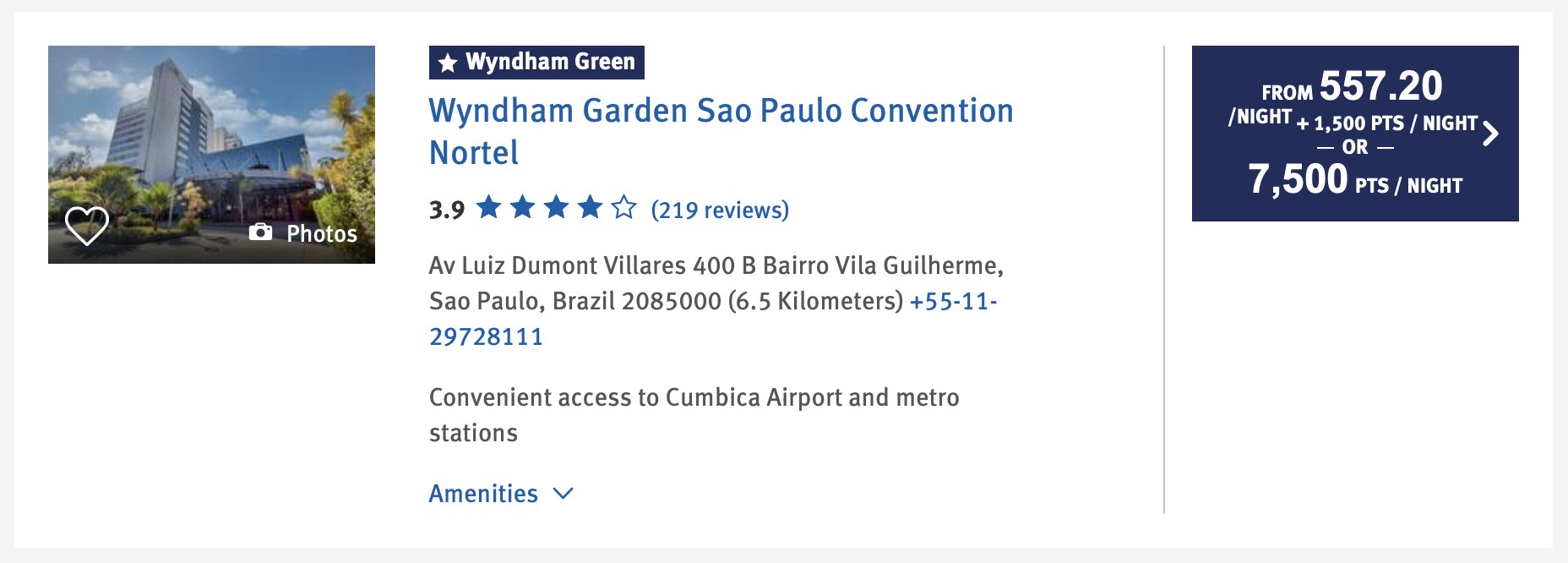Click the Wyndham Green badge star icon

coord(448,63)
